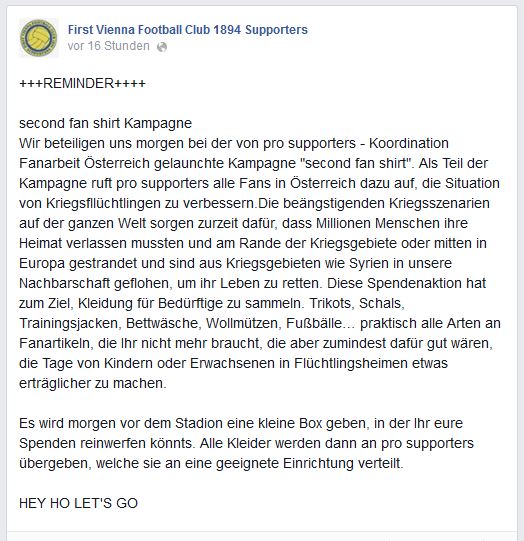Click the word 'Fanartikeln,' in the post

tap(56, 344)
